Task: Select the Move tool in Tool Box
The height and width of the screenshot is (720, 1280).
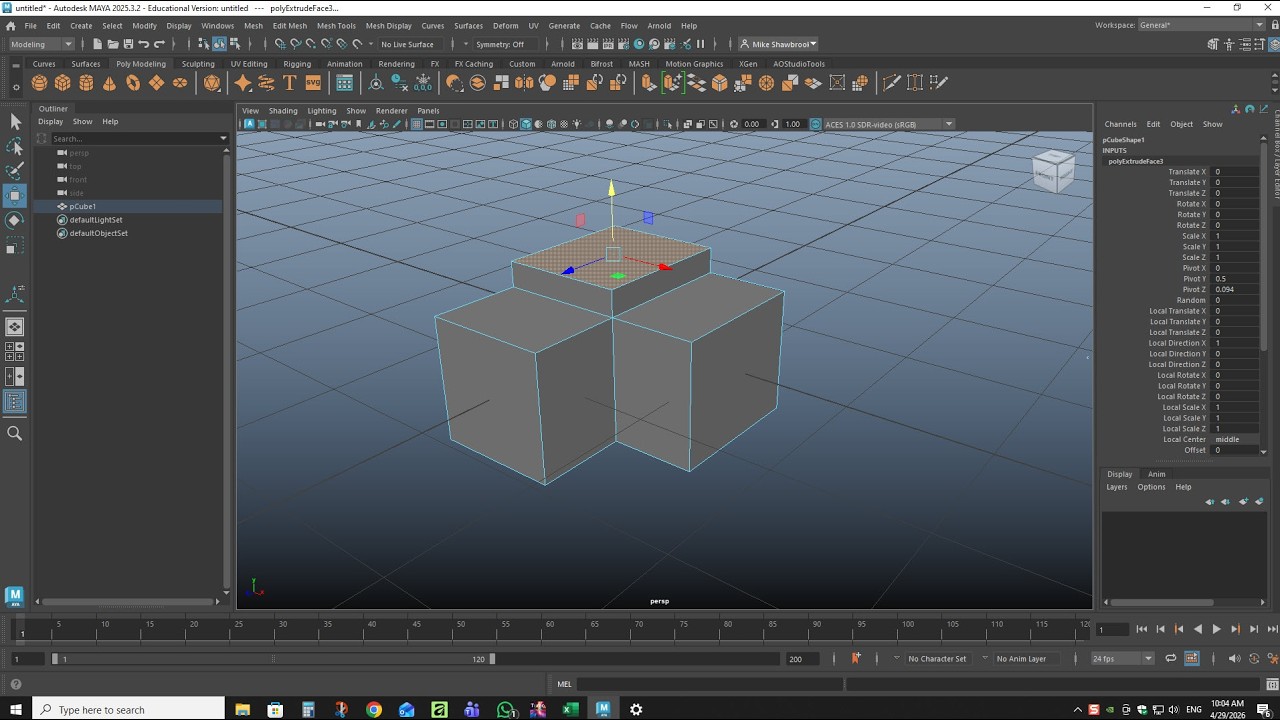Action: tap(15, 195)
